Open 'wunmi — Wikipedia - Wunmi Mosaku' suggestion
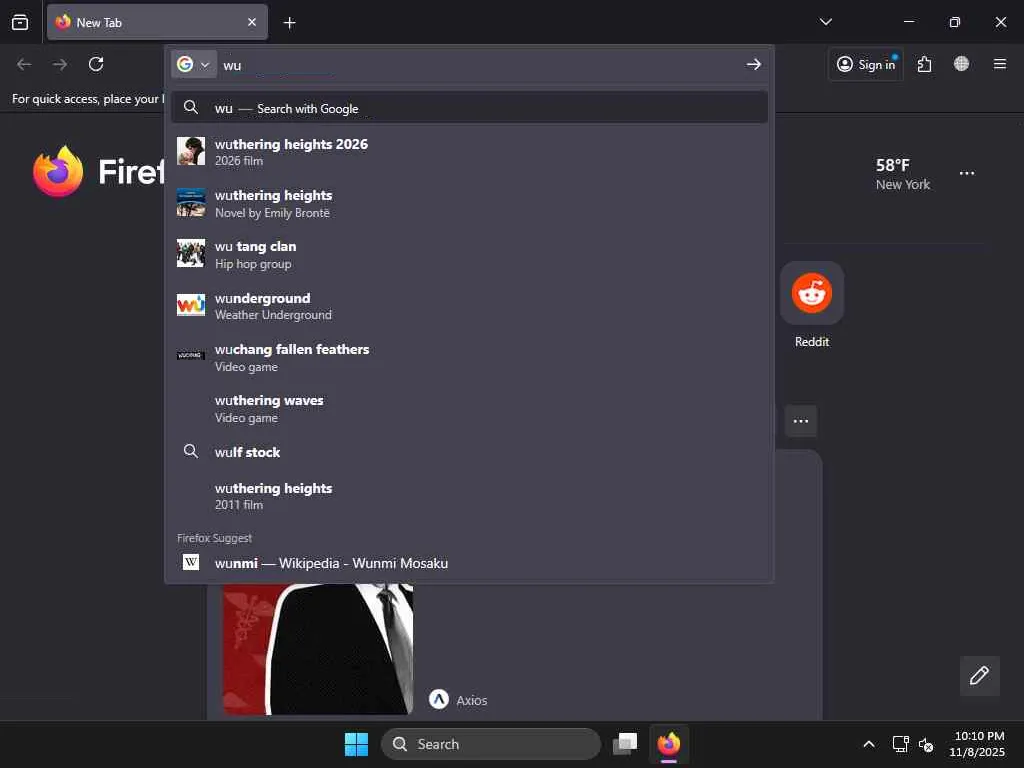Image resolution: width=1024 pixels, height=768 pixels. (469, 562)
